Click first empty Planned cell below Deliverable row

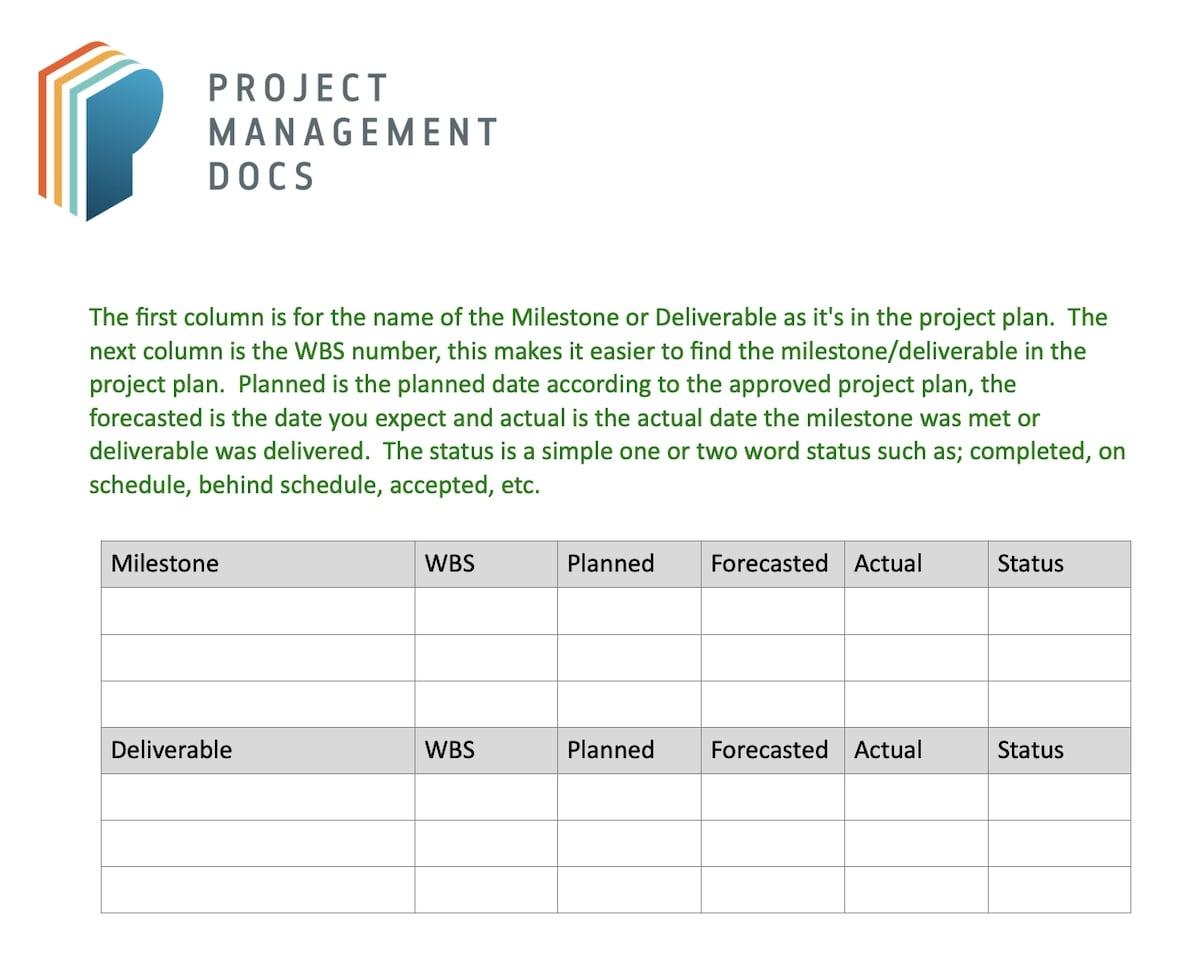629,797
